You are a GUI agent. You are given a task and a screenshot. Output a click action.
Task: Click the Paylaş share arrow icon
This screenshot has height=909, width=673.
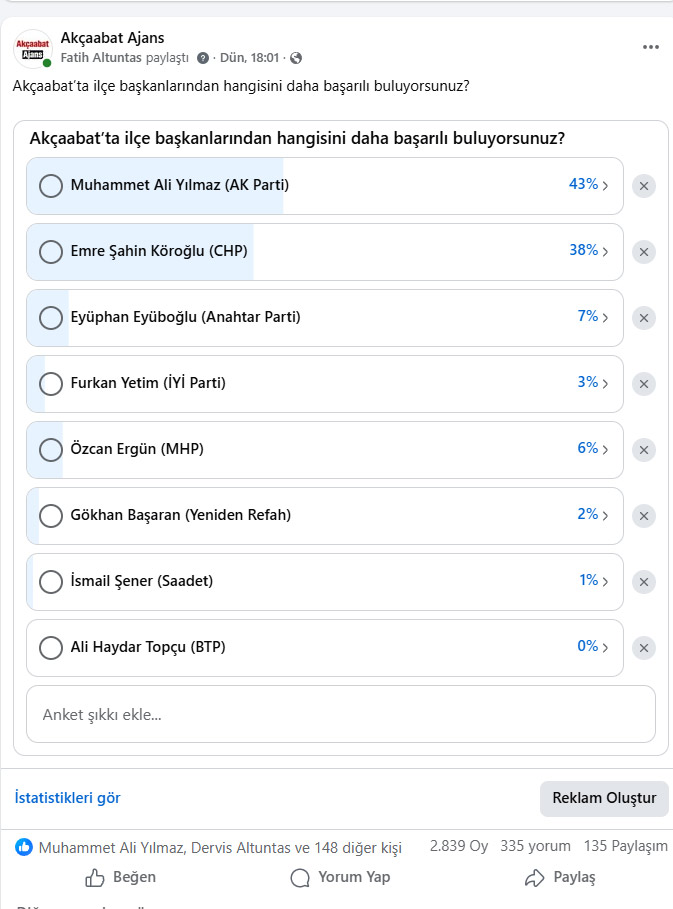[535, 878]
